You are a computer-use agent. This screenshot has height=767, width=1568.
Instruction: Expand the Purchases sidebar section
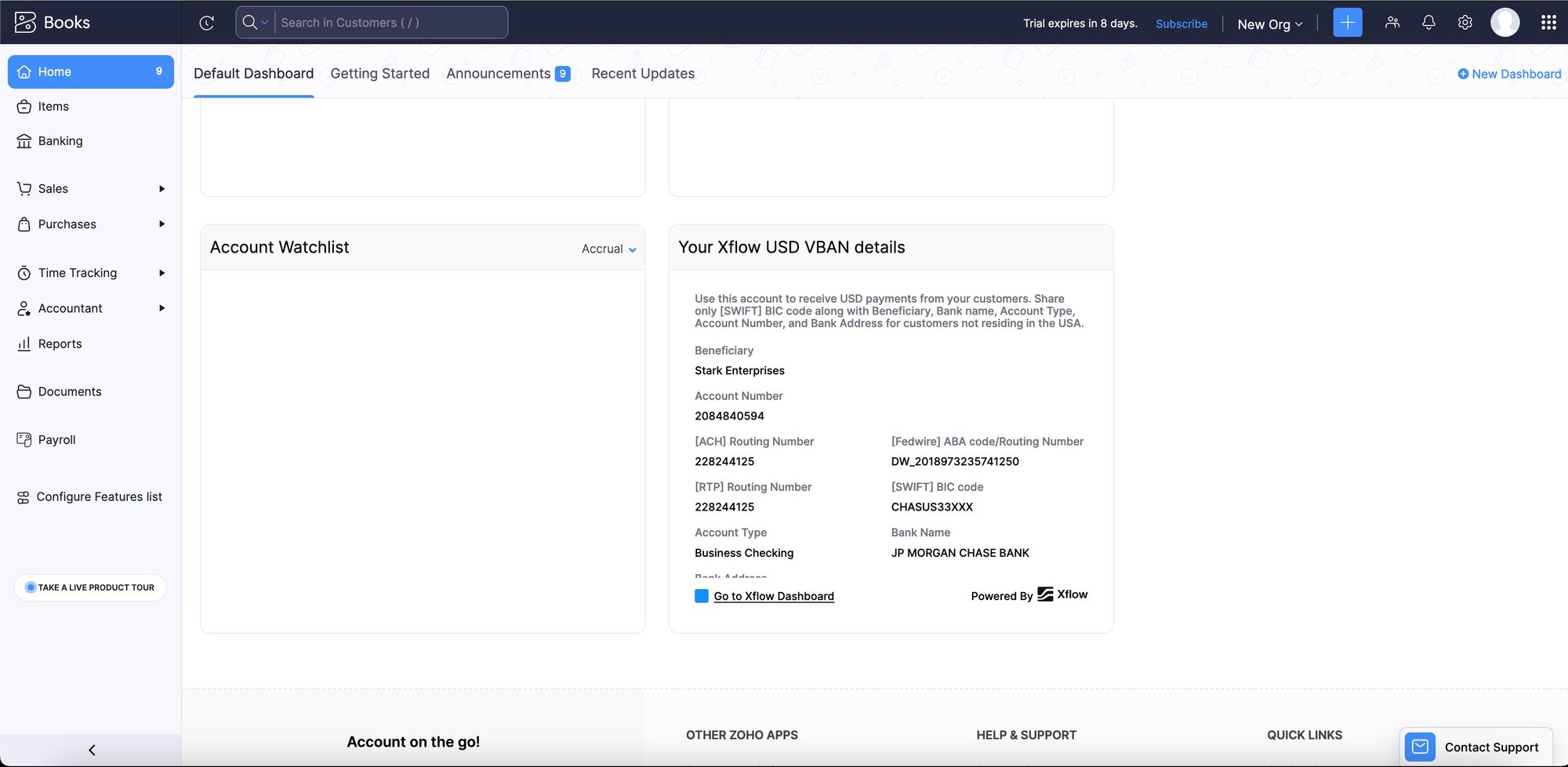(x=67, y=224)
